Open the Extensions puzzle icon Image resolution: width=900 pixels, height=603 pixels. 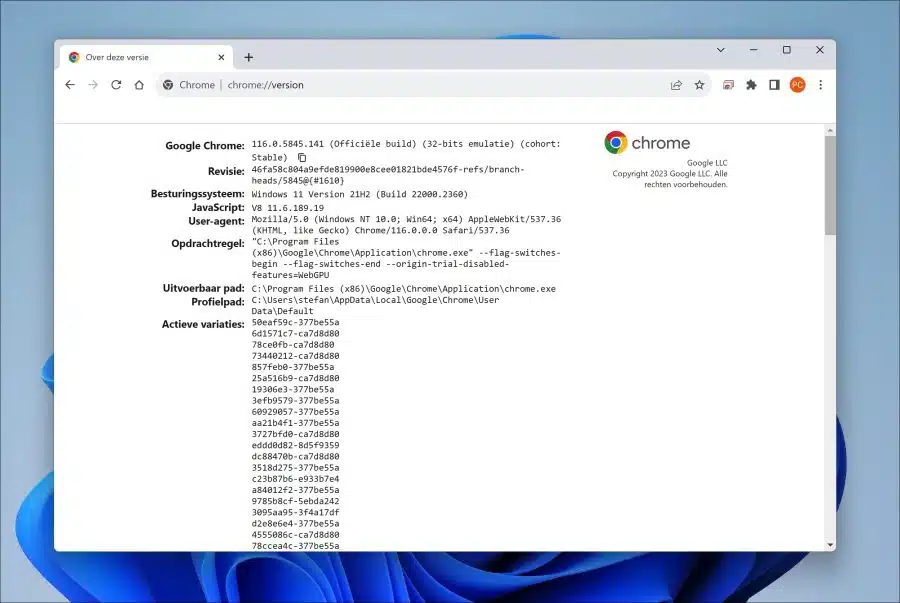click(x=751, y=85)
